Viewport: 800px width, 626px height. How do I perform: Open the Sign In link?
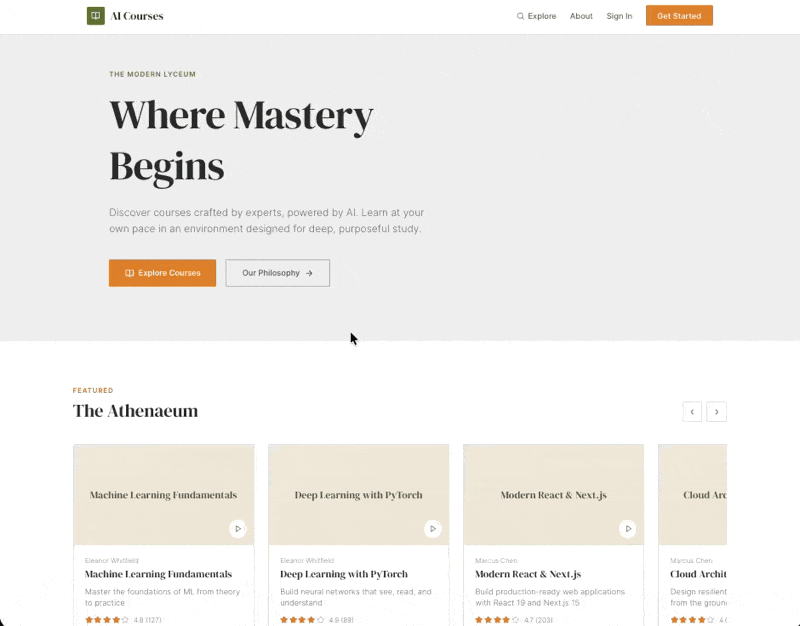click(x=619, y=16)
